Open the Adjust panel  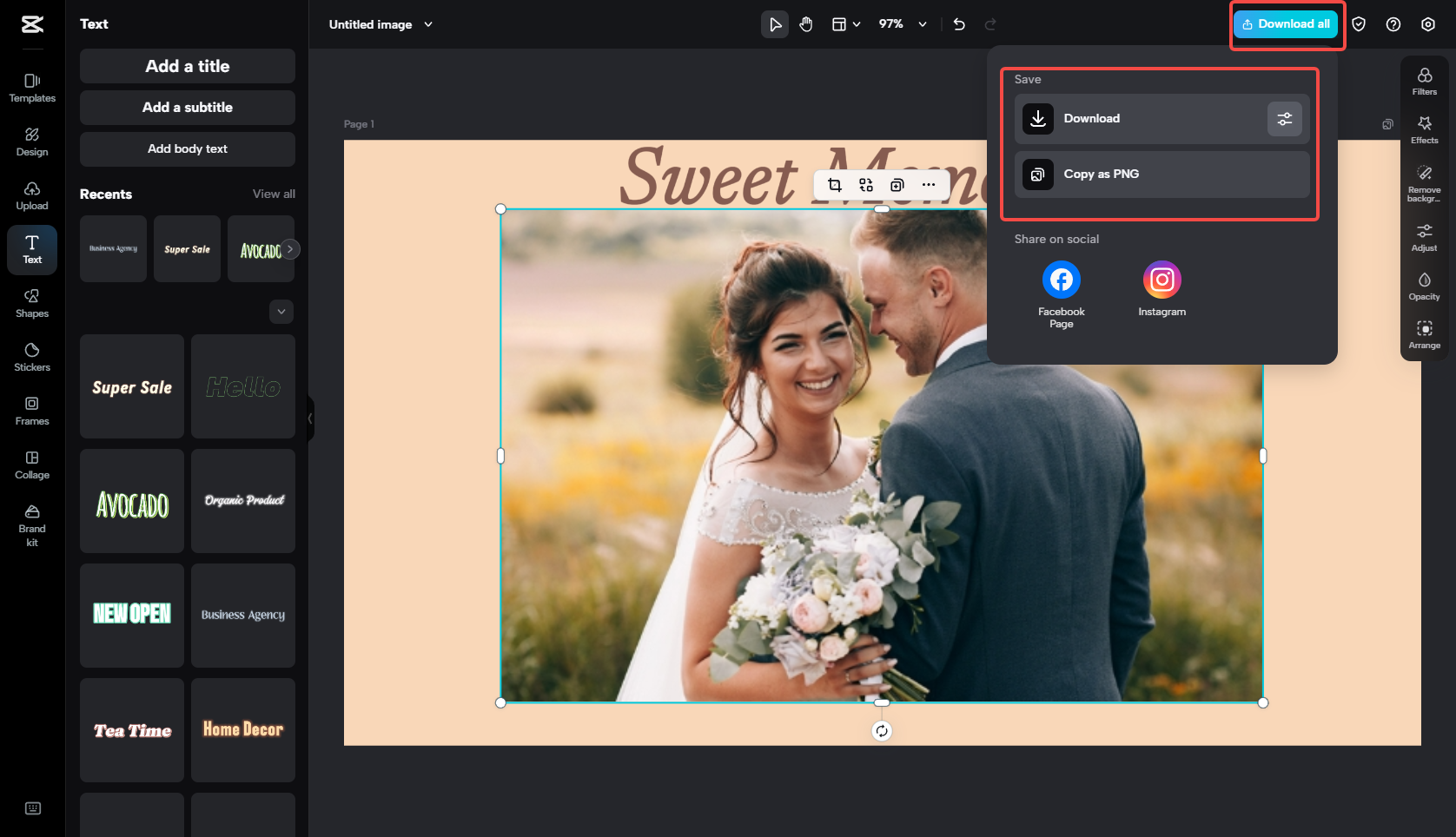tap(1424, 235)
